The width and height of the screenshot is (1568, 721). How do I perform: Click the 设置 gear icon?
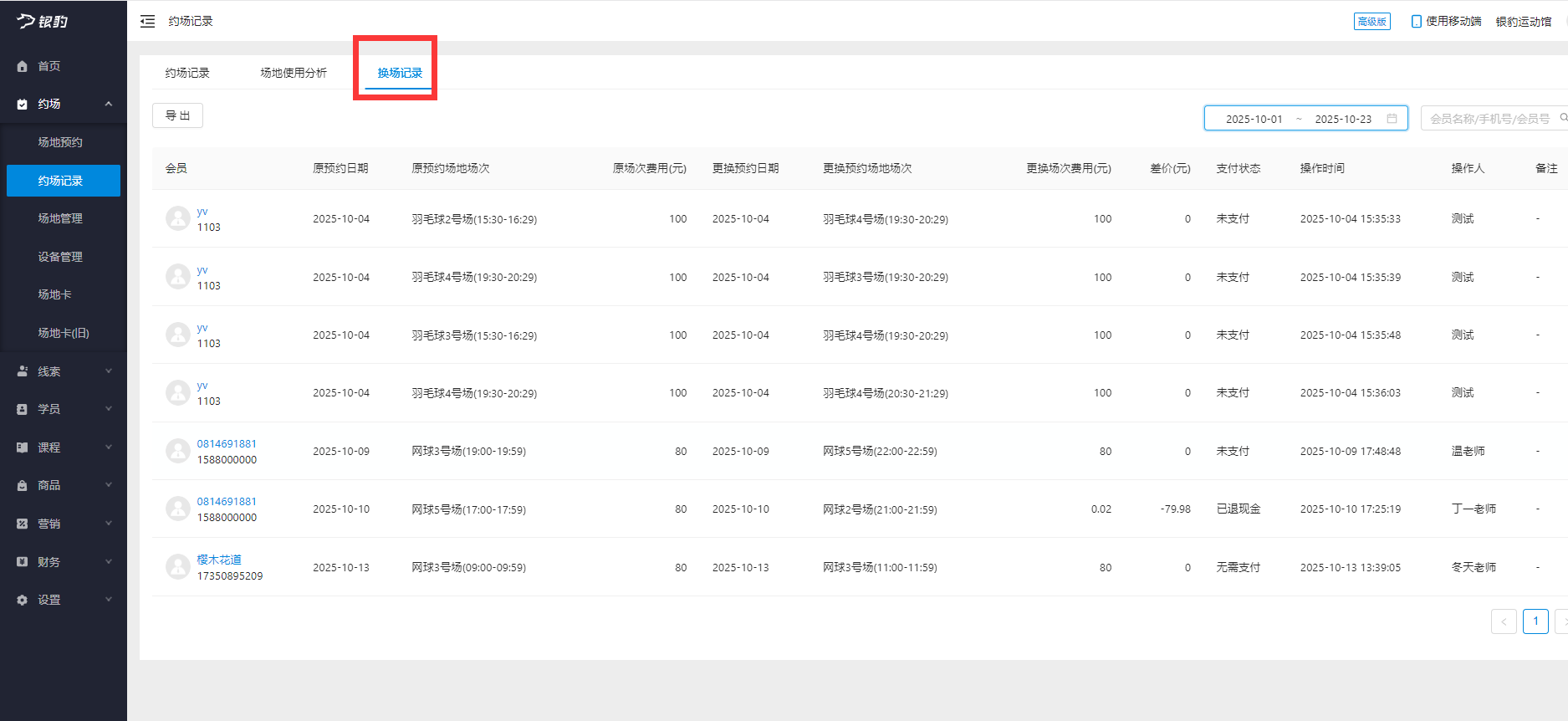pos(23,600)
